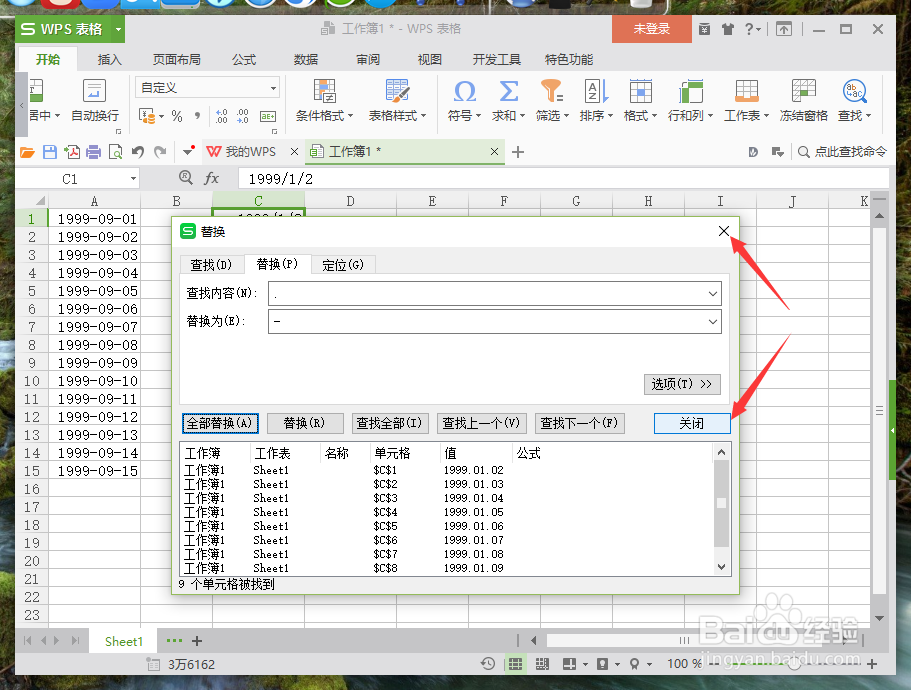
Task: Open the Insert (插入) ribbon tab
Action: tap(109, 60)
